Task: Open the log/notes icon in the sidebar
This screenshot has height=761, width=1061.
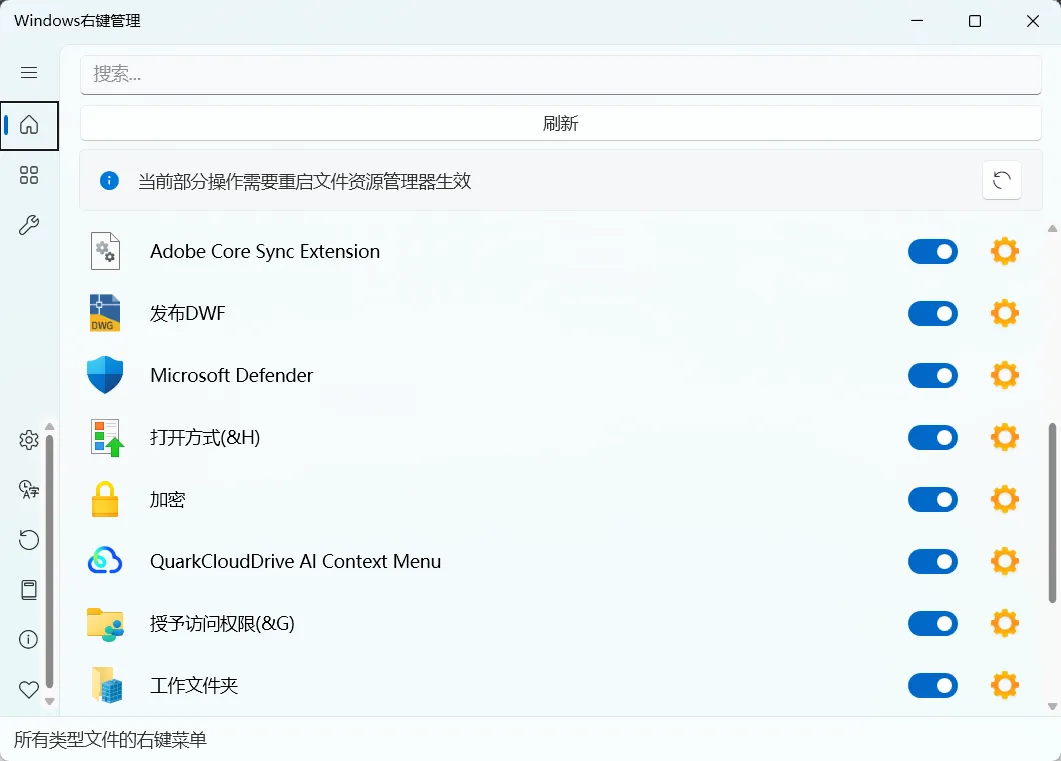Action: (x=29, y=589)
